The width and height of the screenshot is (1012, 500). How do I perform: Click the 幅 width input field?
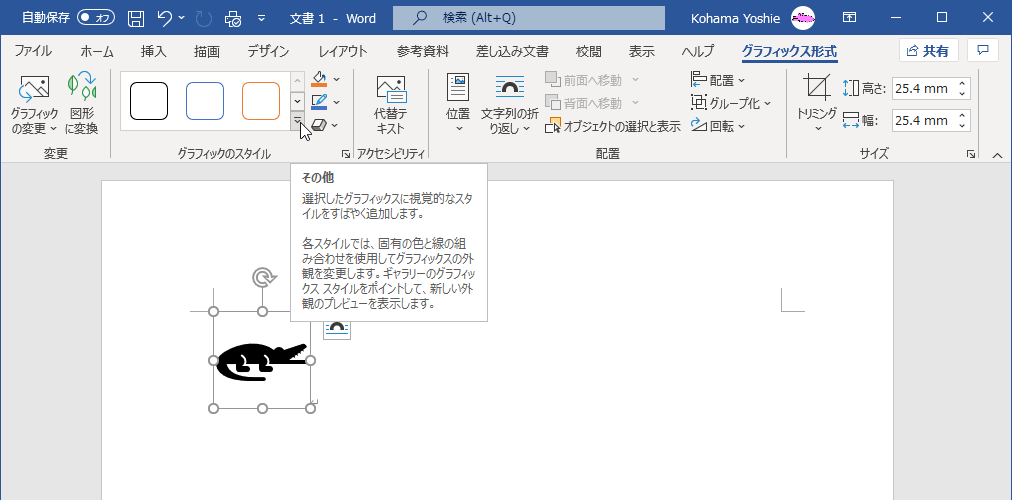point(924,120)
